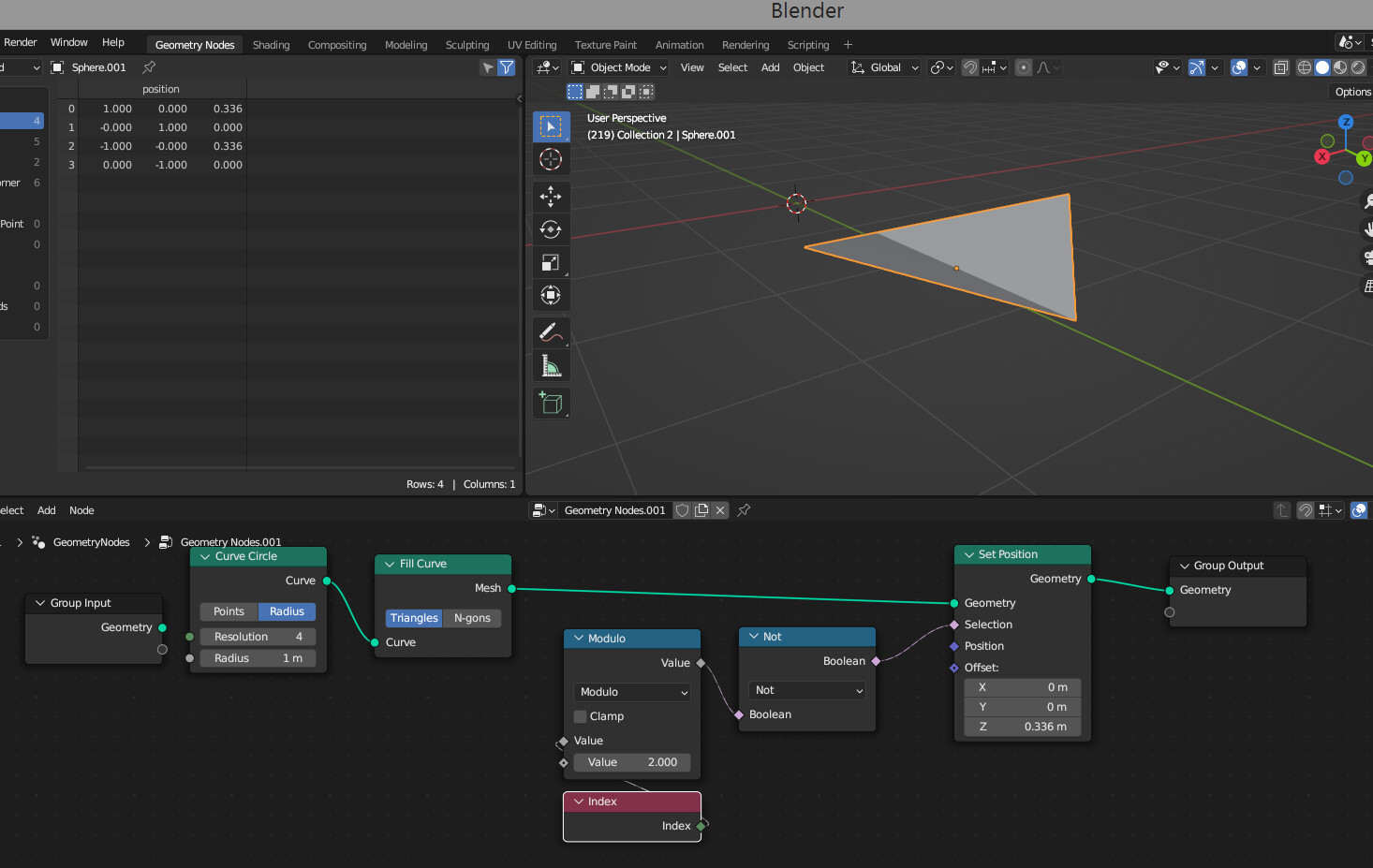This screenshot has width=1373, height=868.
Task: Toggle the spreadsheet row filter funnel
Action: pyautogui.click(x=507, y=67)
